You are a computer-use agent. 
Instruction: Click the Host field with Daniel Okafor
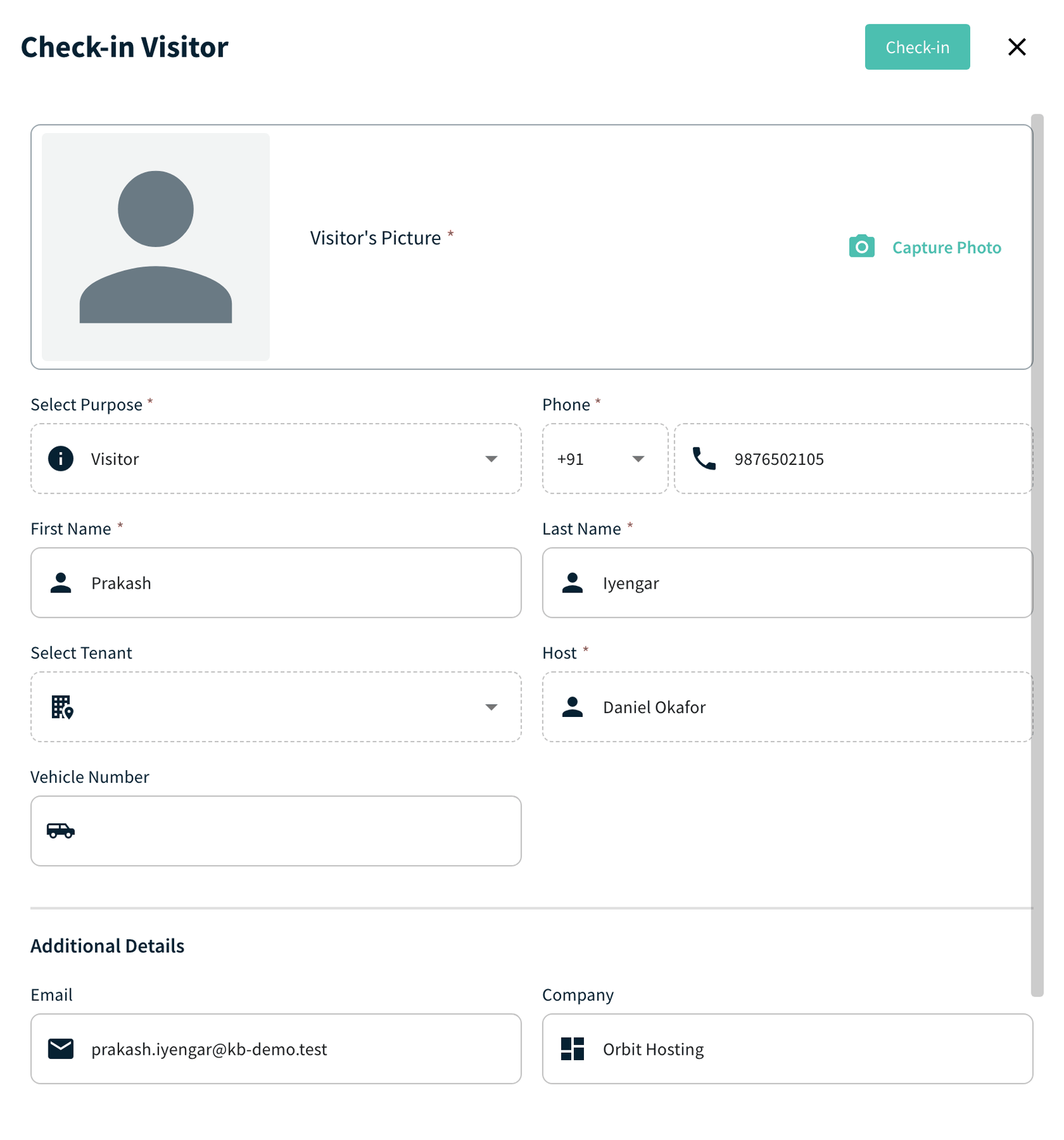click(787, 707)
